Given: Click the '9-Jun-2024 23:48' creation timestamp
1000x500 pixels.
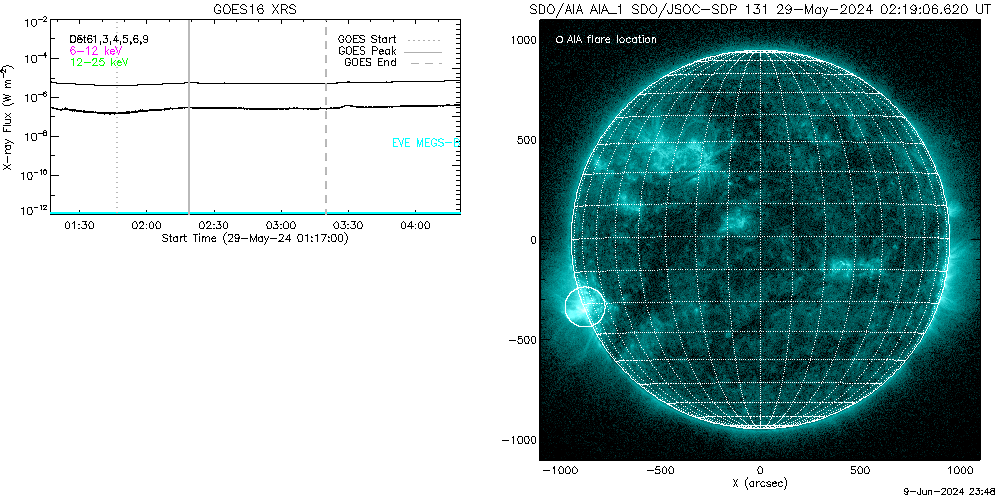Looking at the screenshot, I should point(952,492).
